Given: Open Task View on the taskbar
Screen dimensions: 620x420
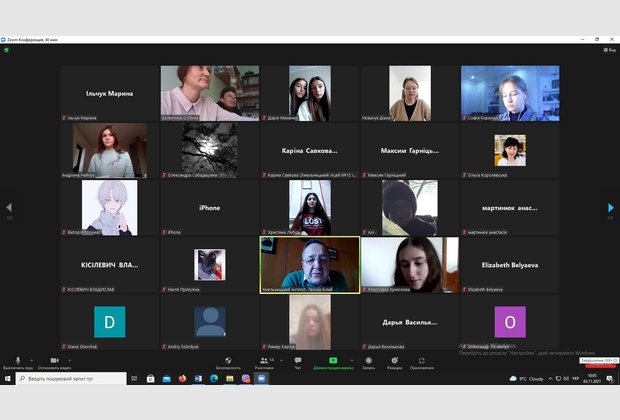Looking at the screenshot, I should [x=134, y=378].
